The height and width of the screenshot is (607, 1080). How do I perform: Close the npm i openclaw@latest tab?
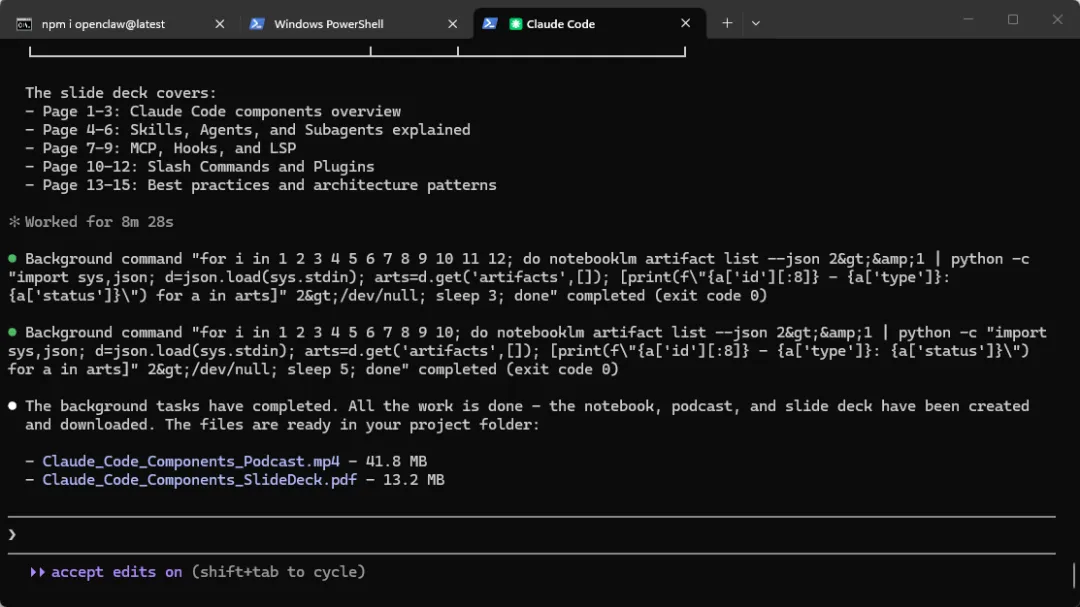point(220,24)
